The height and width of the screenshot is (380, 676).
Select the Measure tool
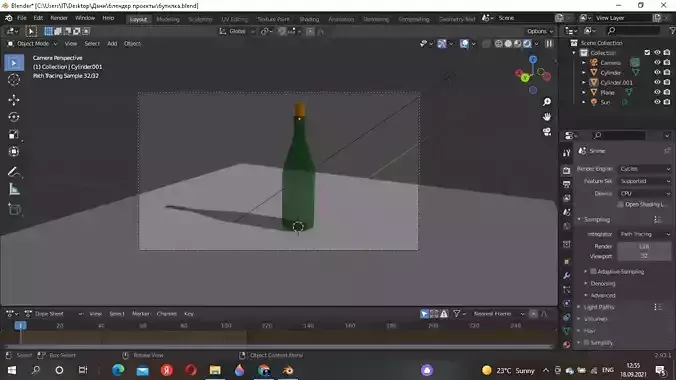(x=14, y=189)
